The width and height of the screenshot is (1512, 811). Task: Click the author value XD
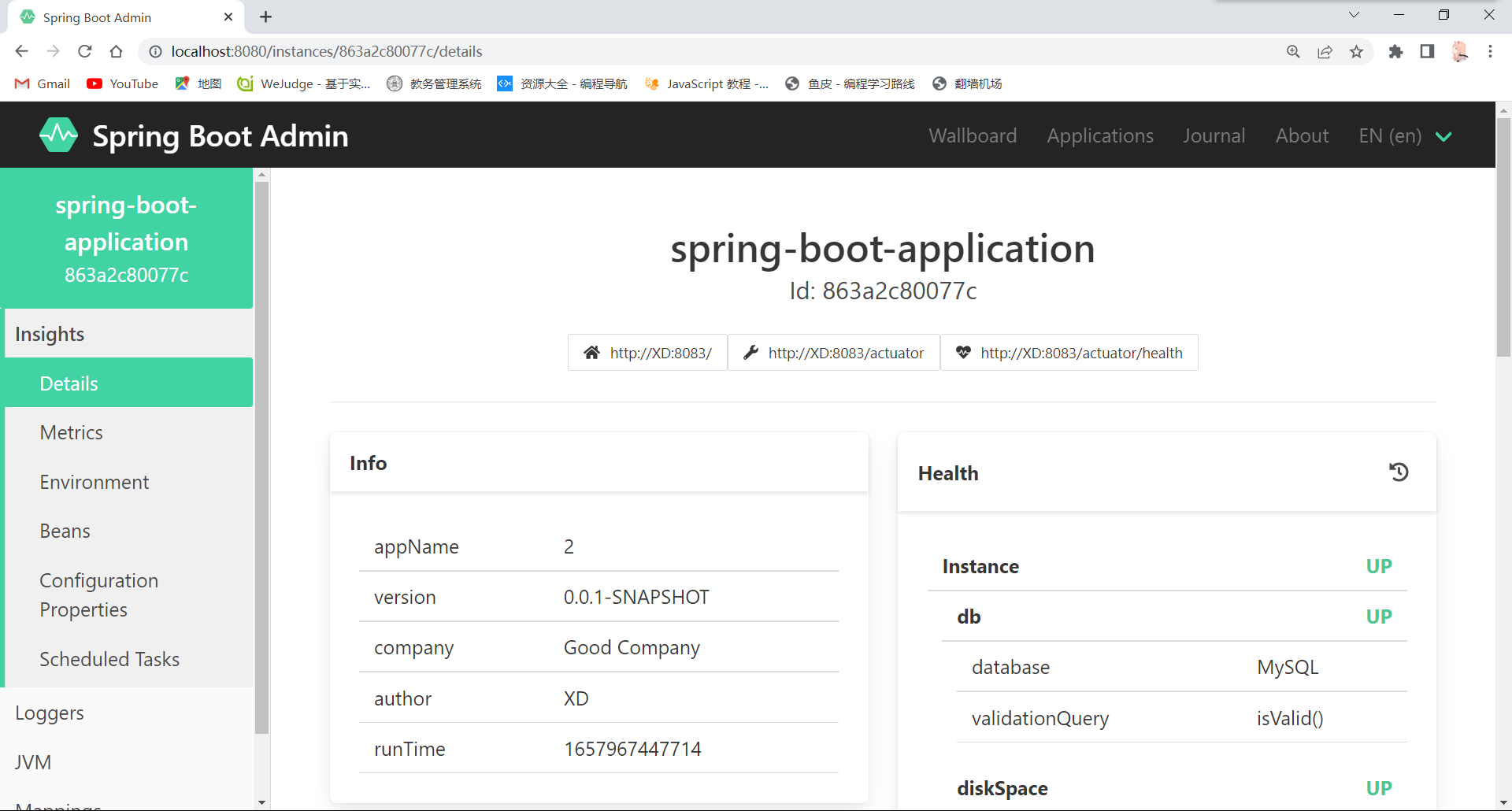coord(576,698)
